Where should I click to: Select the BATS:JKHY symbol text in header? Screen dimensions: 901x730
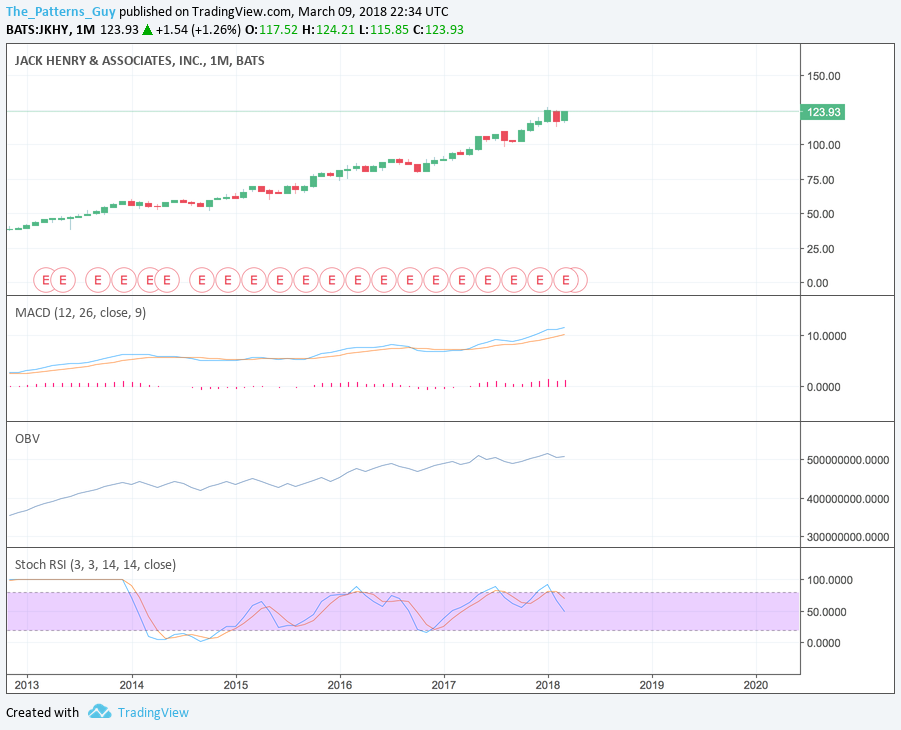(x=37, y=29)
